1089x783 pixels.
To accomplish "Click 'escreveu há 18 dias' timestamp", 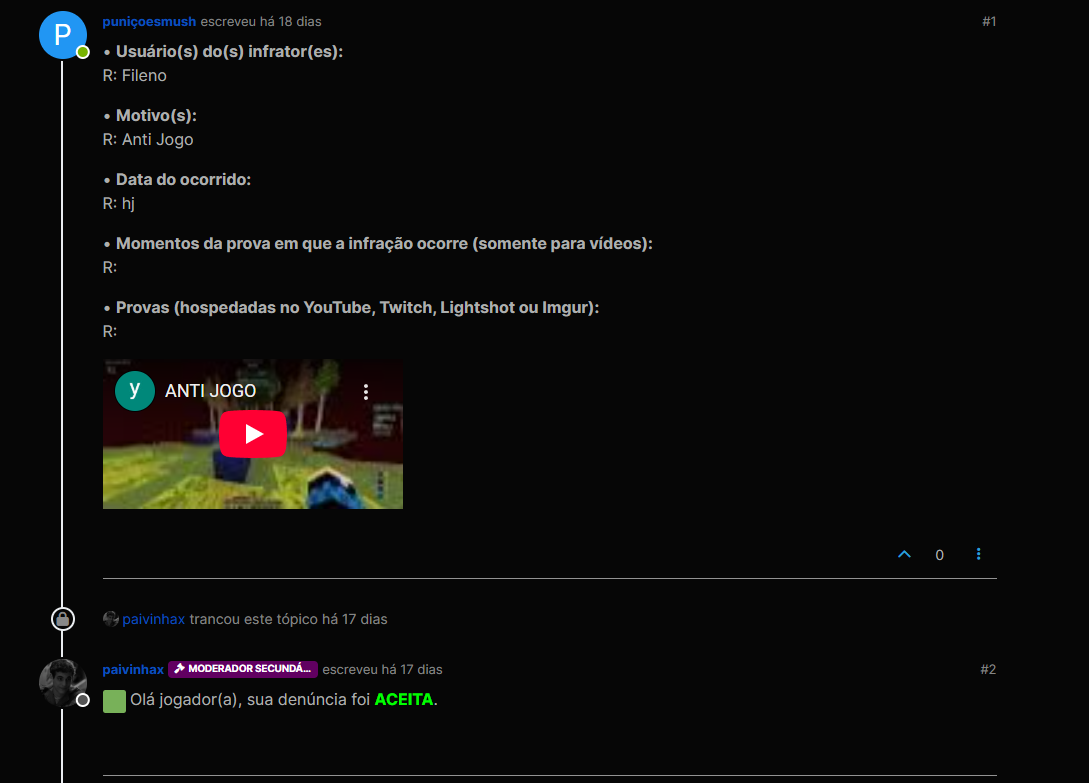I will coord(261,22).
